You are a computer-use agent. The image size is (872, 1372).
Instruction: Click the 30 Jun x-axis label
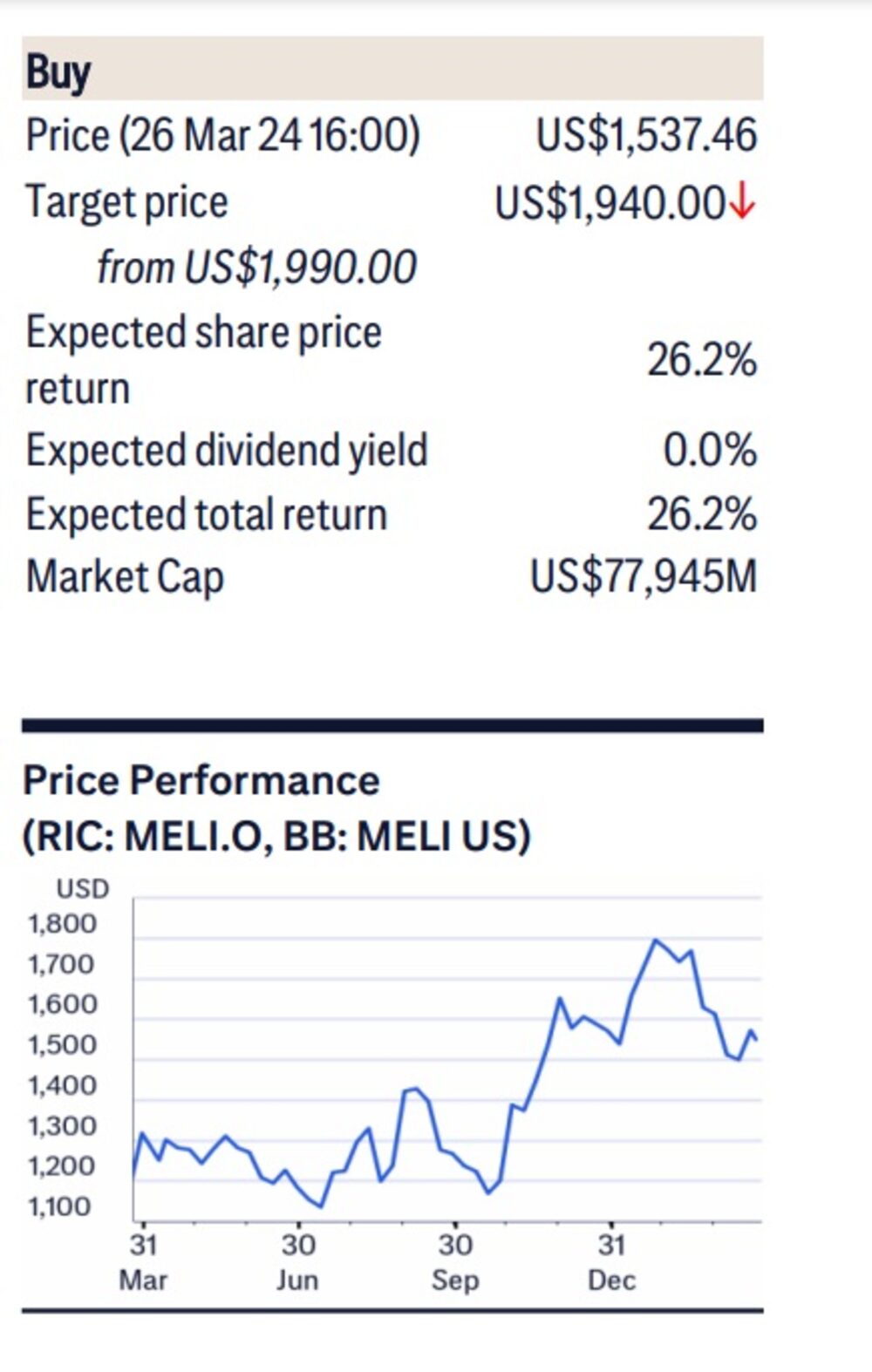[297, 1262]
